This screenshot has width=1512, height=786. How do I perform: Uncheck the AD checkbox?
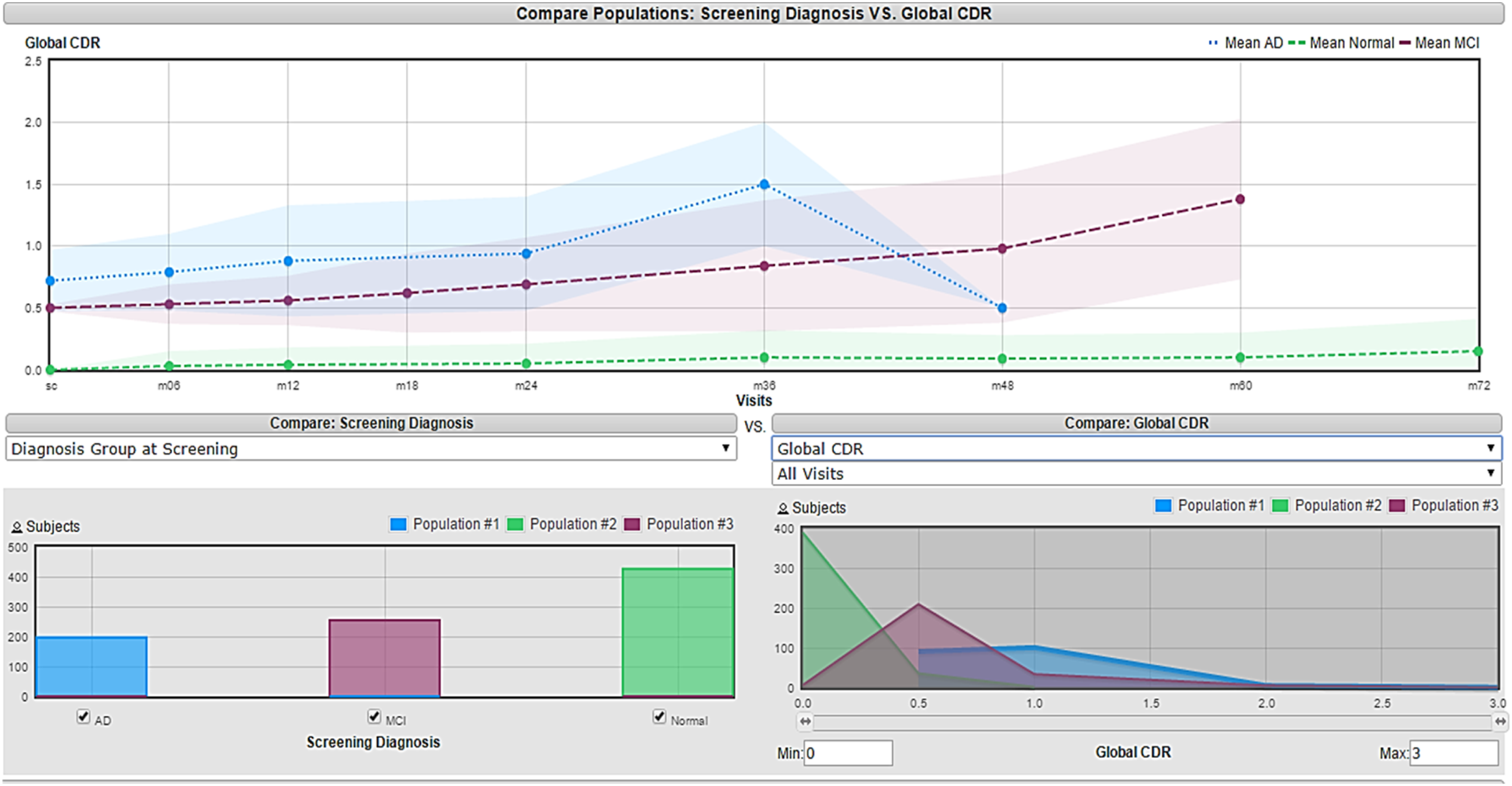click(x=84, y=716)
